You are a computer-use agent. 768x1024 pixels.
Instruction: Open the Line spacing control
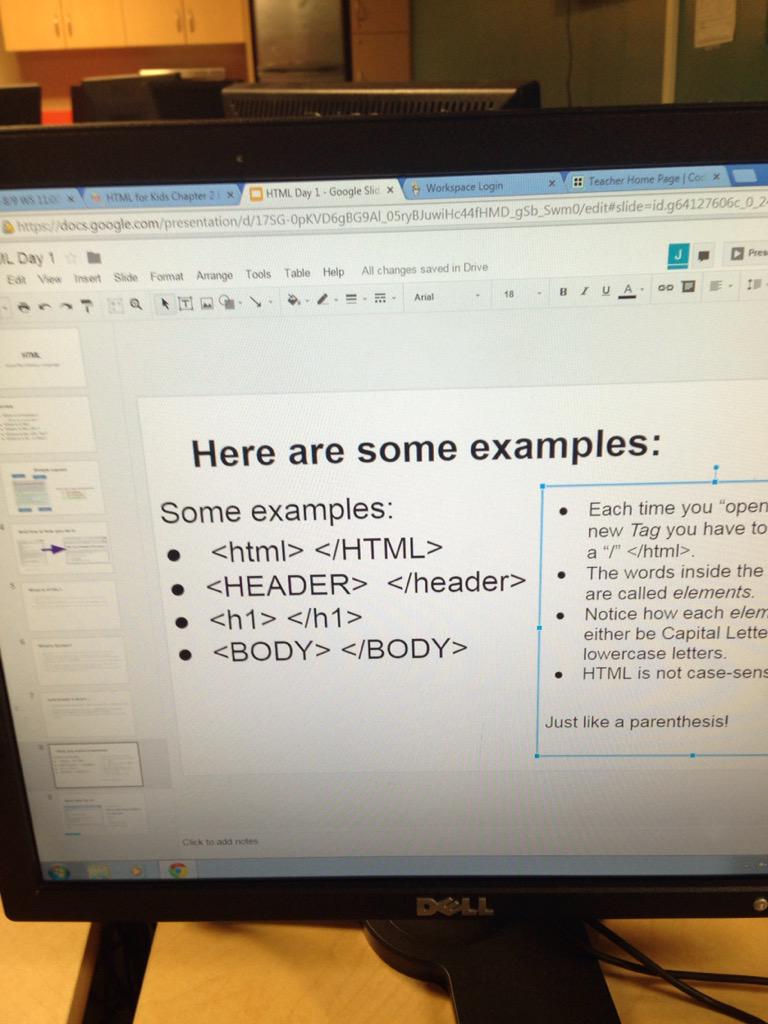(x=754, y=284)
